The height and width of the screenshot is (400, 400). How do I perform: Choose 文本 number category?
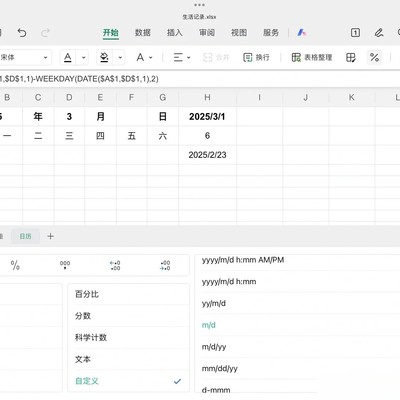pos(129,359)
